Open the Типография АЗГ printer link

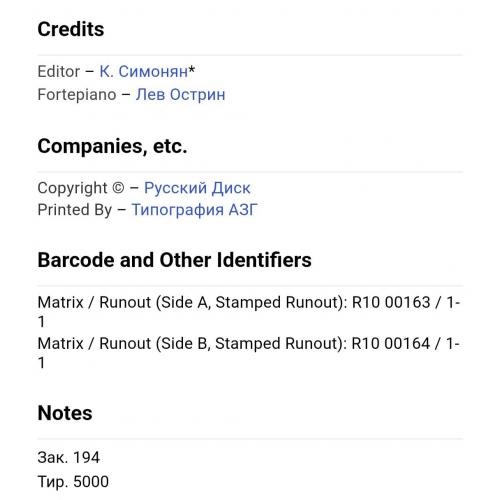tap(195, 210)
